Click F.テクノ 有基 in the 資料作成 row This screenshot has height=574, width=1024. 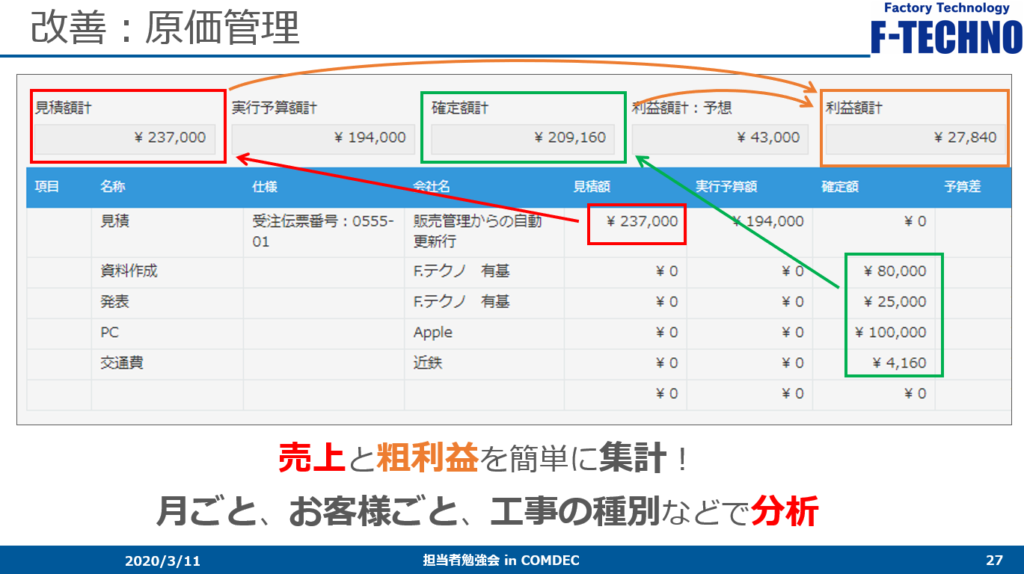point(485,272)
